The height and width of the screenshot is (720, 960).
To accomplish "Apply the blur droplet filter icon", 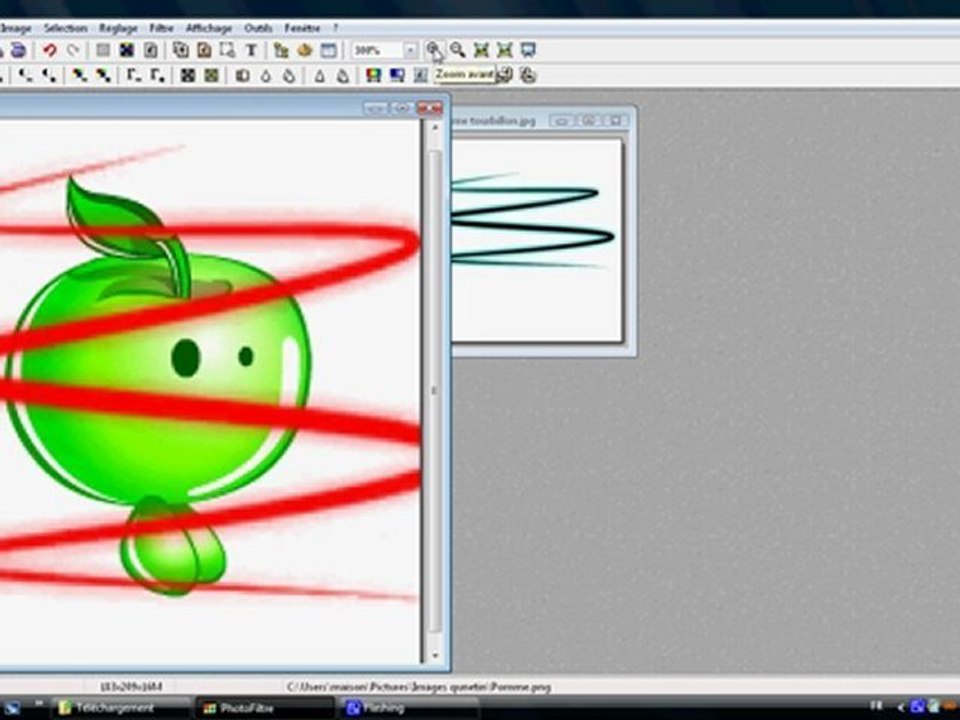I will (290, 75).
